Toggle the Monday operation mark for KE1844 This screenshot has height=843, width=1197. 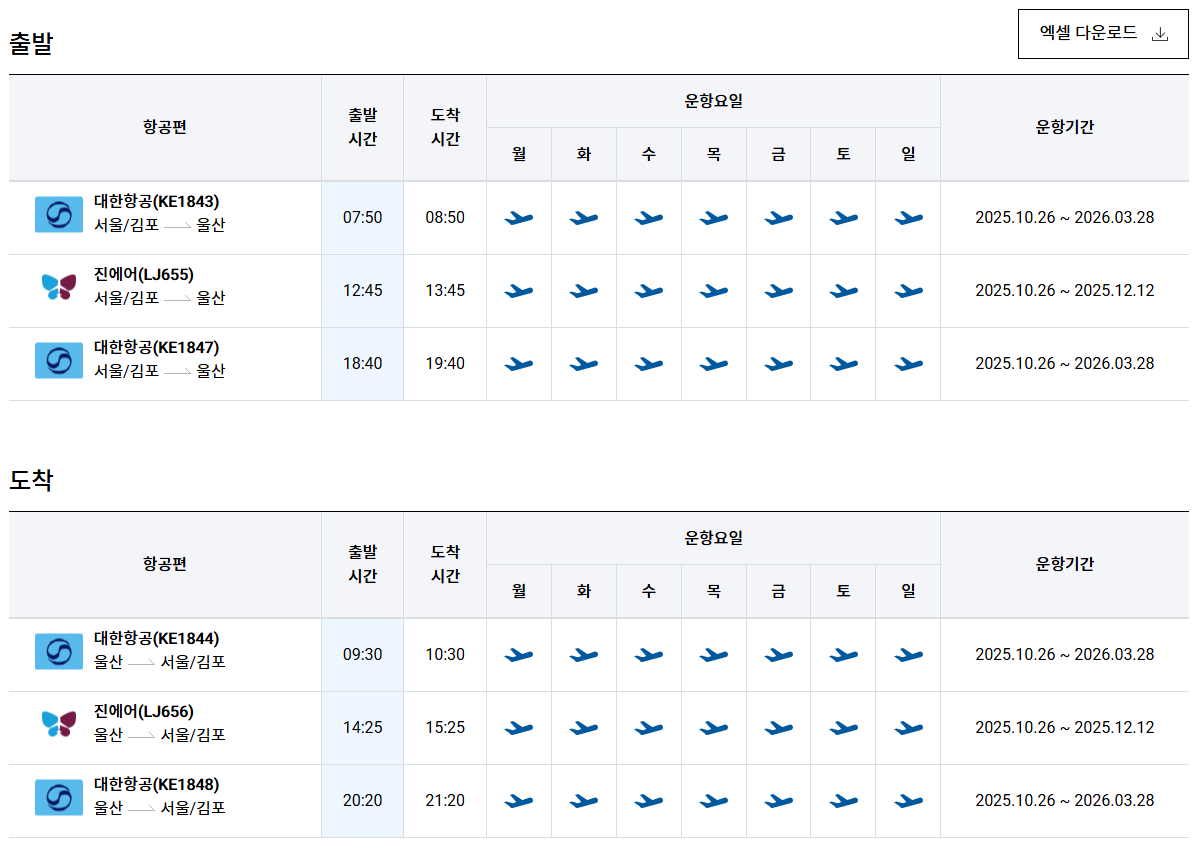(x=519, y=654)
